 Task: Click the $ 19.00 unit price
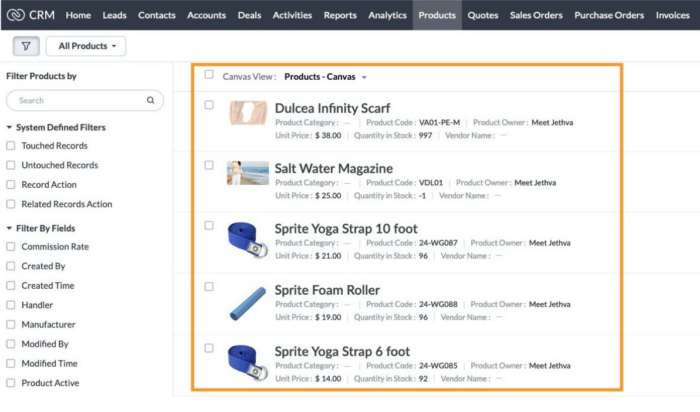point(328,317)
